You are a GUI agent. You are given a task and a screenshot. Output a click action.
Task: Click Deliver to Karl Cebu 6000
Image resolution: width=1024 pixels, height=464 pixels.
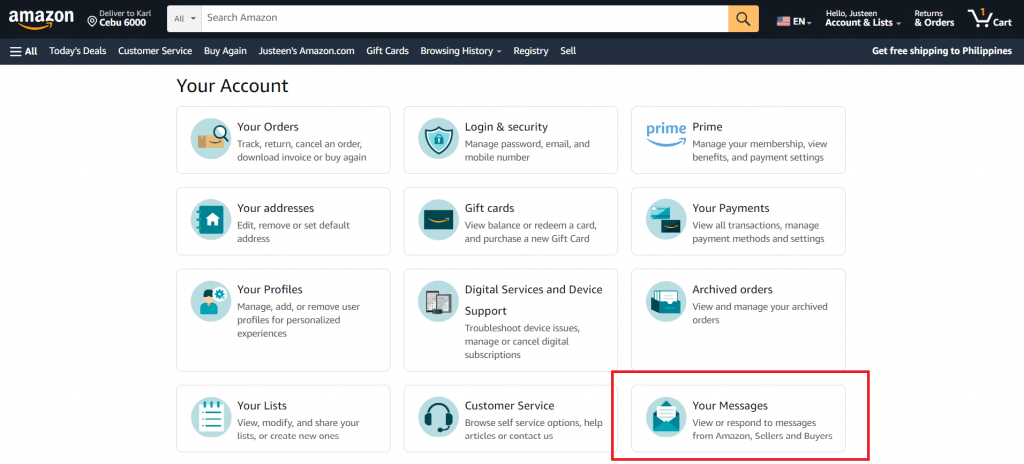(x=120, y=18)
